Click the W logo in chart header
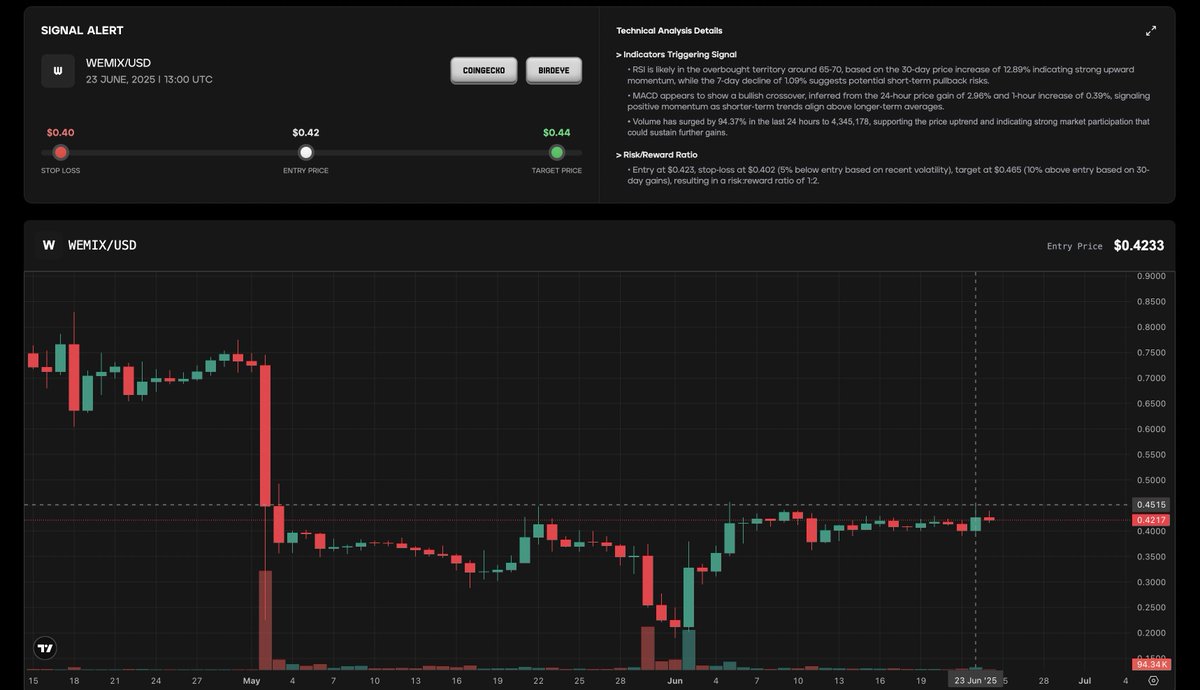This screenshot has width=1200, height=690. point(48,245)
